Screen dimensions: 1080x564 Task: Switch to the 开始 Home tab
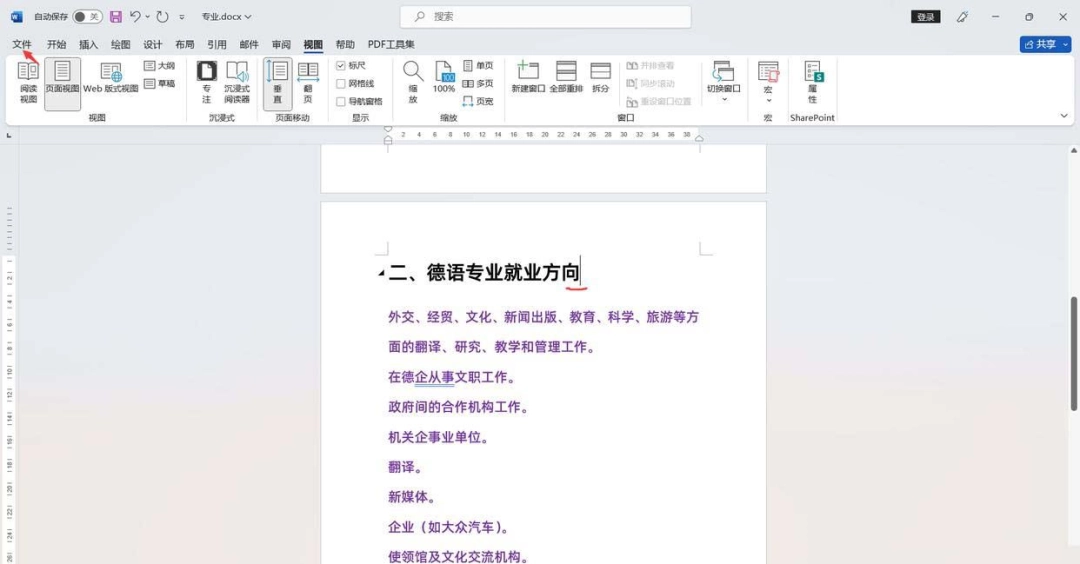(x=56, y=44)
